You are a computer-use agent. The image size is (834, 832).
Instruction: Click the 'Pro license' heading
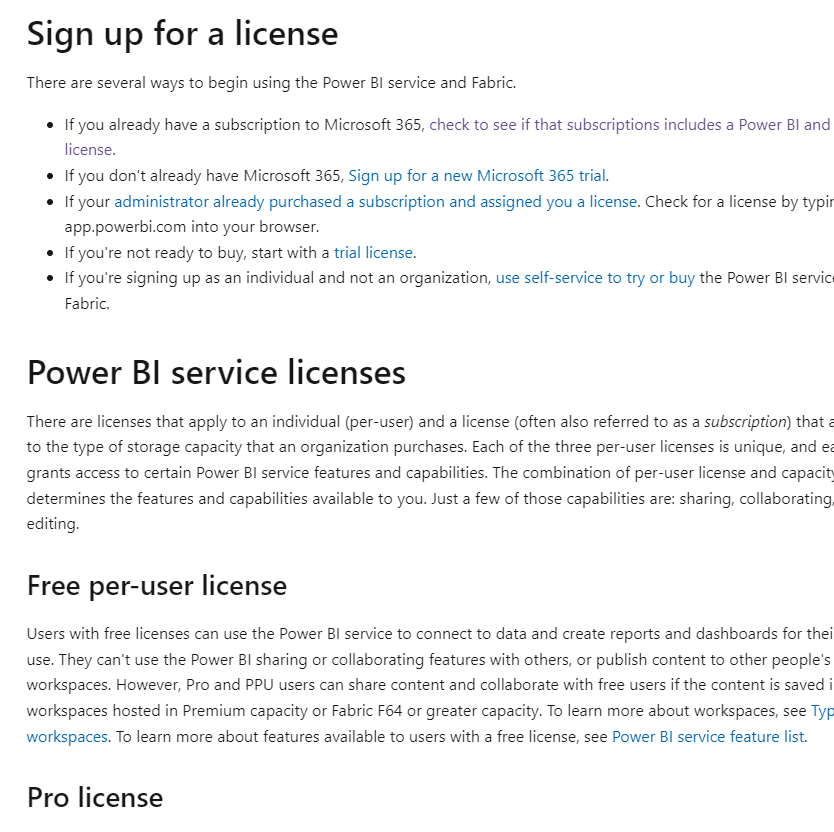(94, 797)
